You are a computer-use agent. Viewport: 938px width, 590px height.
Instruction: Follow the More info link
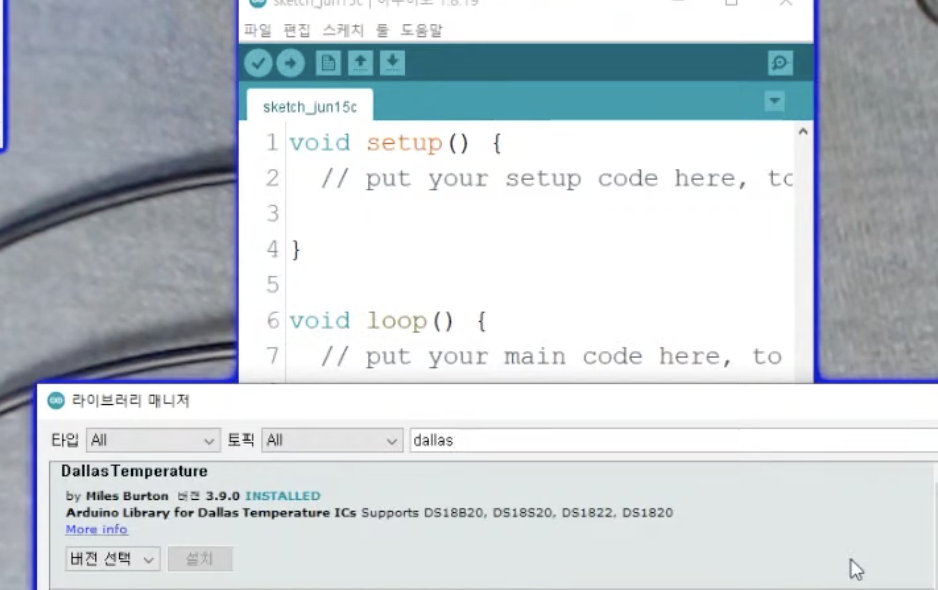point(96,530)
